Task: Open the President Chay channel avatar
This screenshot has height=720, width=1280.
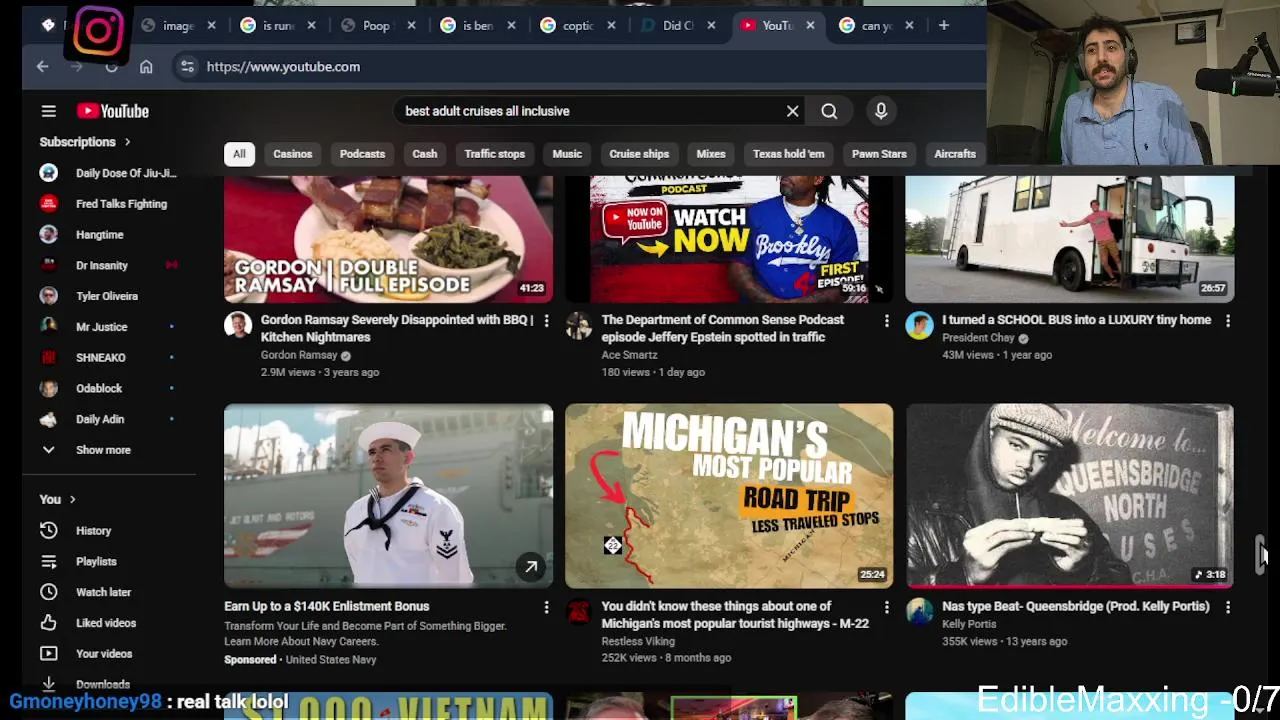Action: (x=919, y=325)
